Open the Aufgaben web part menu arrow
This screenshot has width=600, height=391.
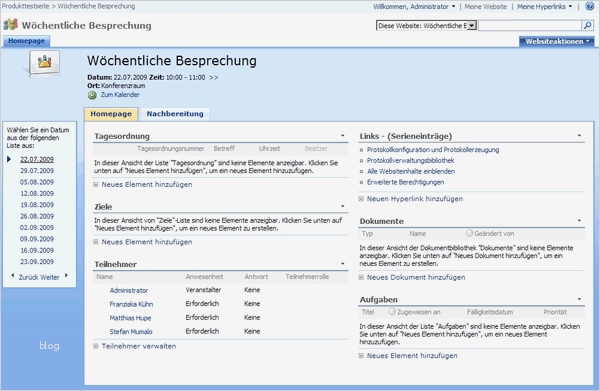coord(579,299)
